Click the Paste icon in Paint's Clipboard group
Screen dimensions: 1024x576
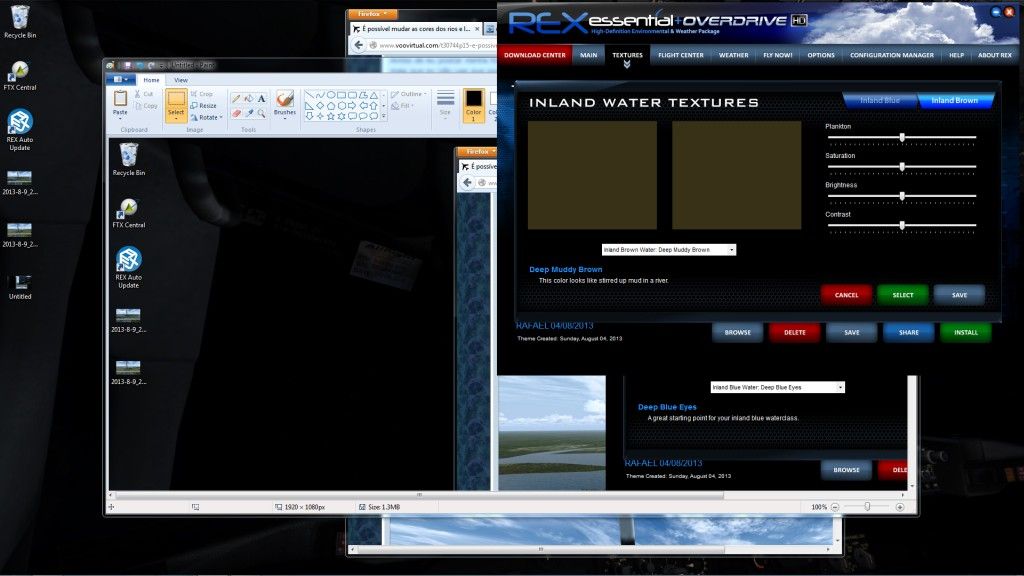click(120, 99)
